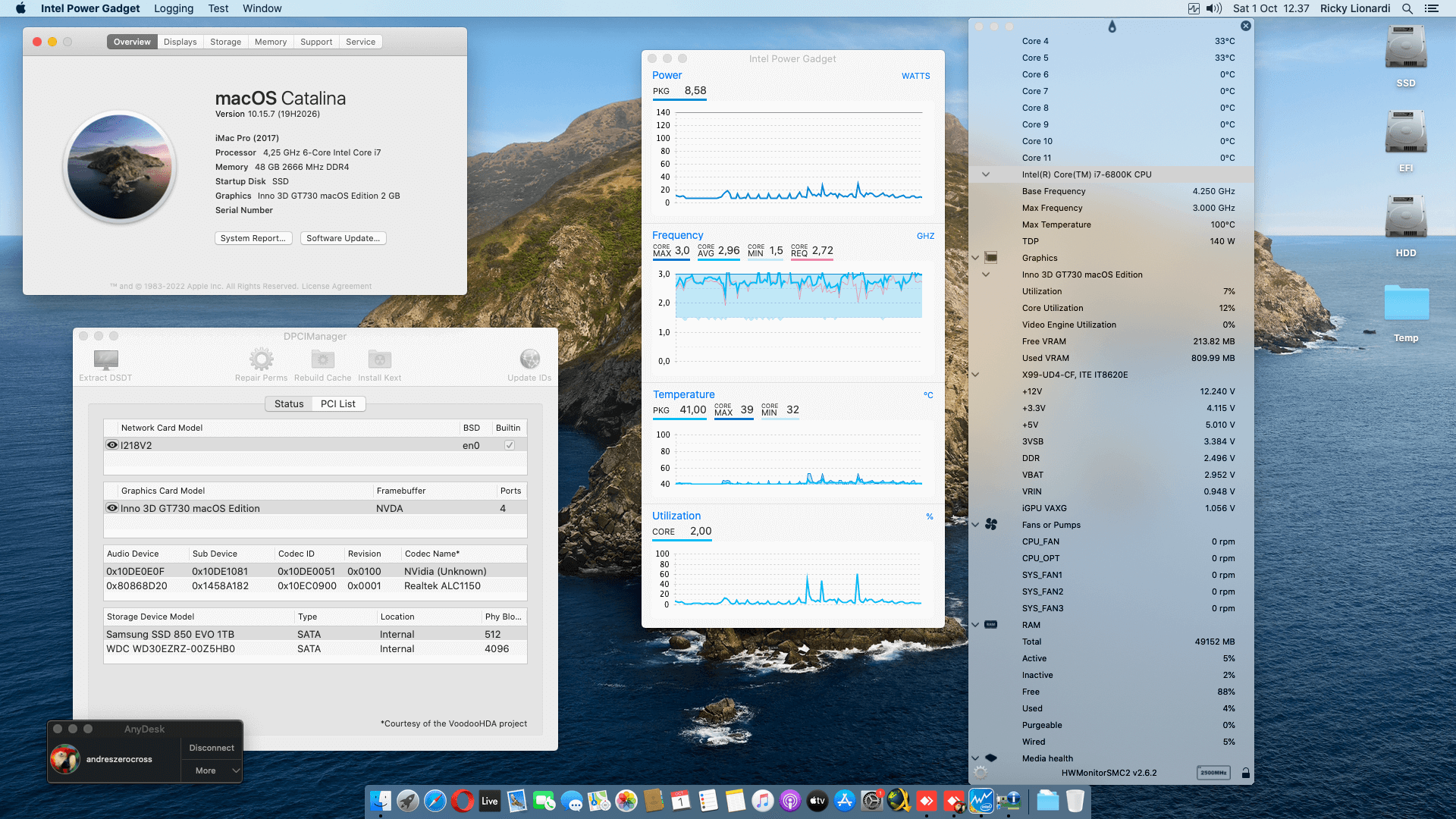Collapse the RAM section
Screen dimensions: 1456x819
pyautogui.click(x=975, y=625)
